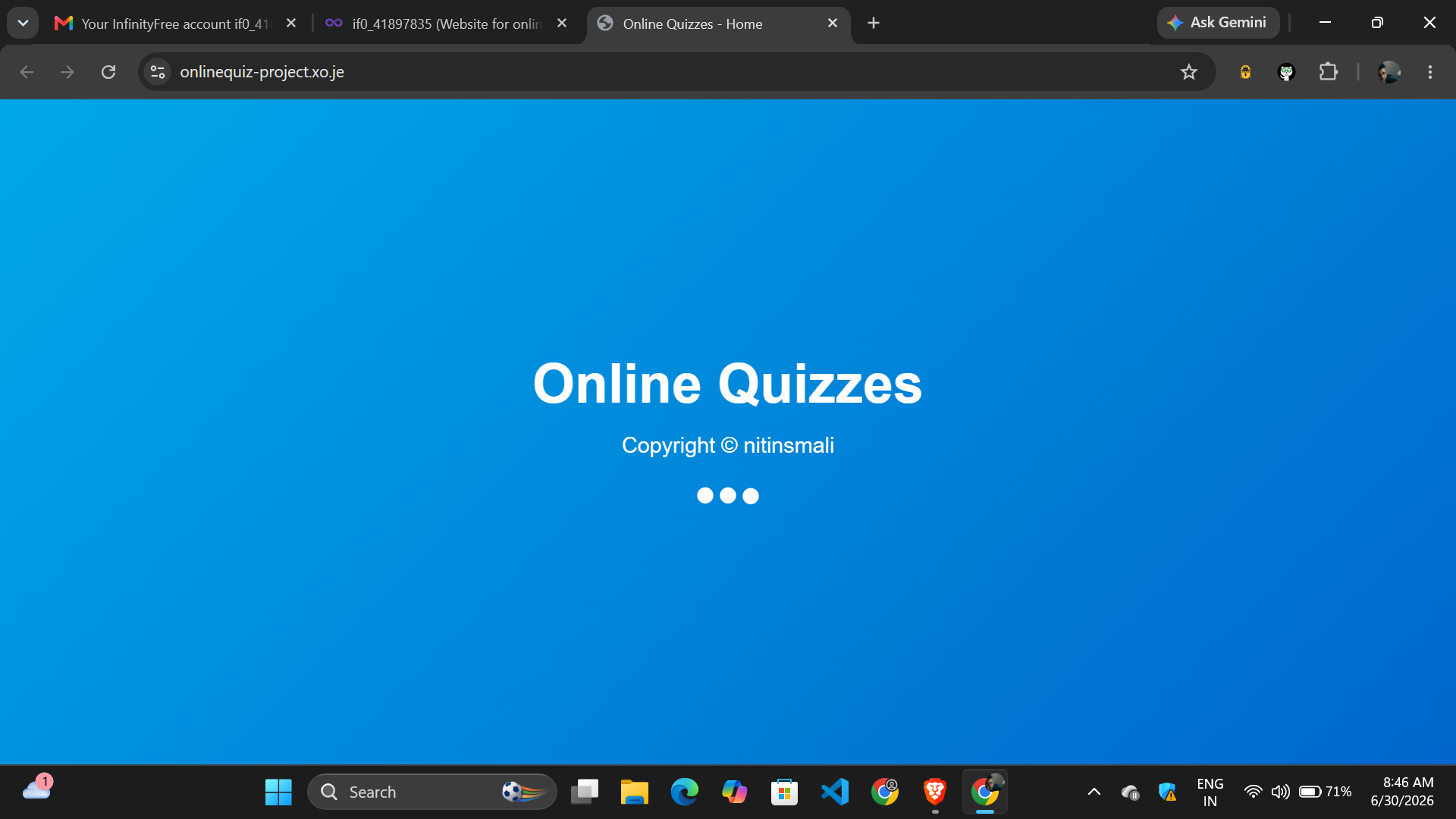Open the Wi-Fi network tray icon
Viewport: 1456px width, 819px height.
click(x=1254, y=792)
